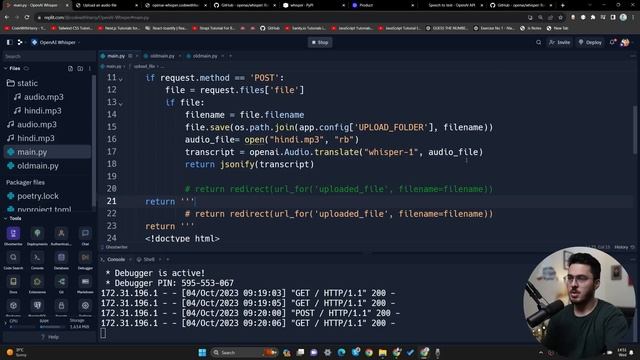This screenshot has height=360, width=640.
Task: Reload the browser page
Action: [27, 18]
